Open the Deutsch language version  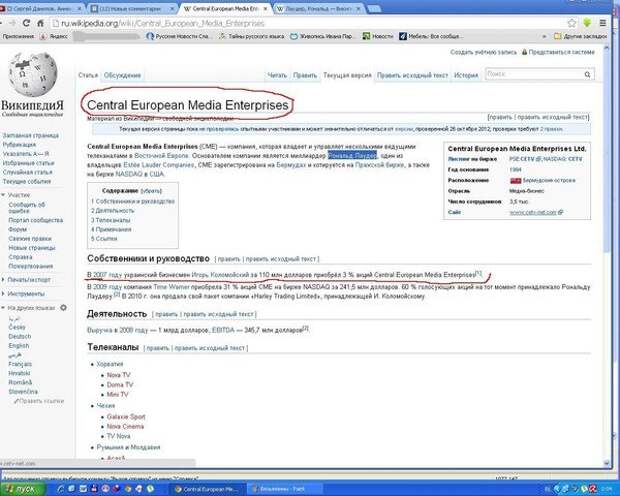click(x=20, y=336)
